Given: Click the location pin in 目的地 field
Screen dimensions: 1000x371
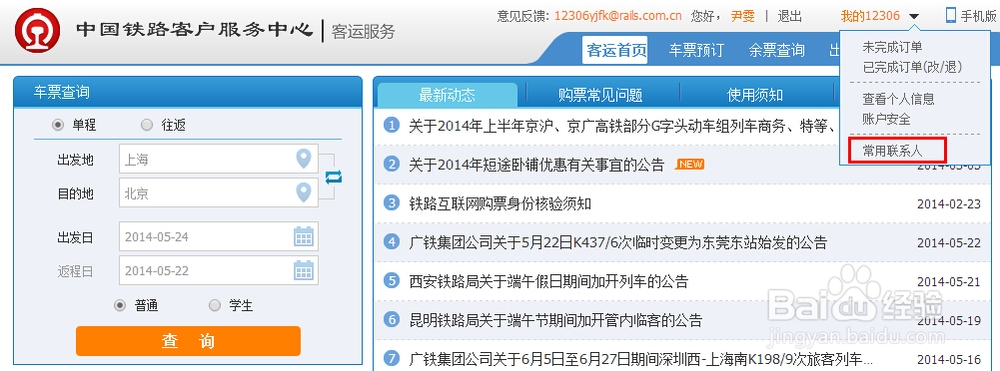Looking at the screenshot, I should (304, 192).
